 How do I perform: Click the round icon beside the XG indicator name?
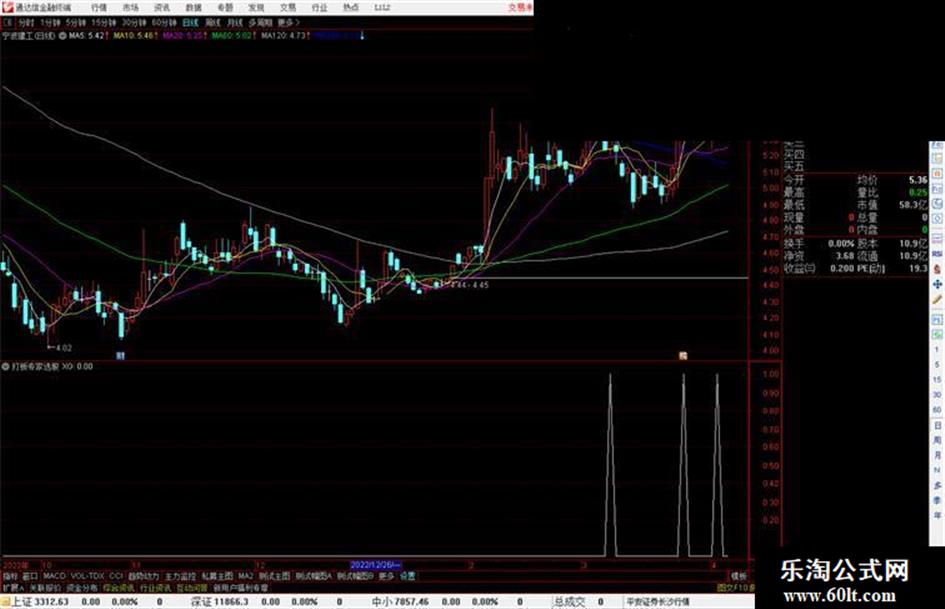[x=6, y=366]
